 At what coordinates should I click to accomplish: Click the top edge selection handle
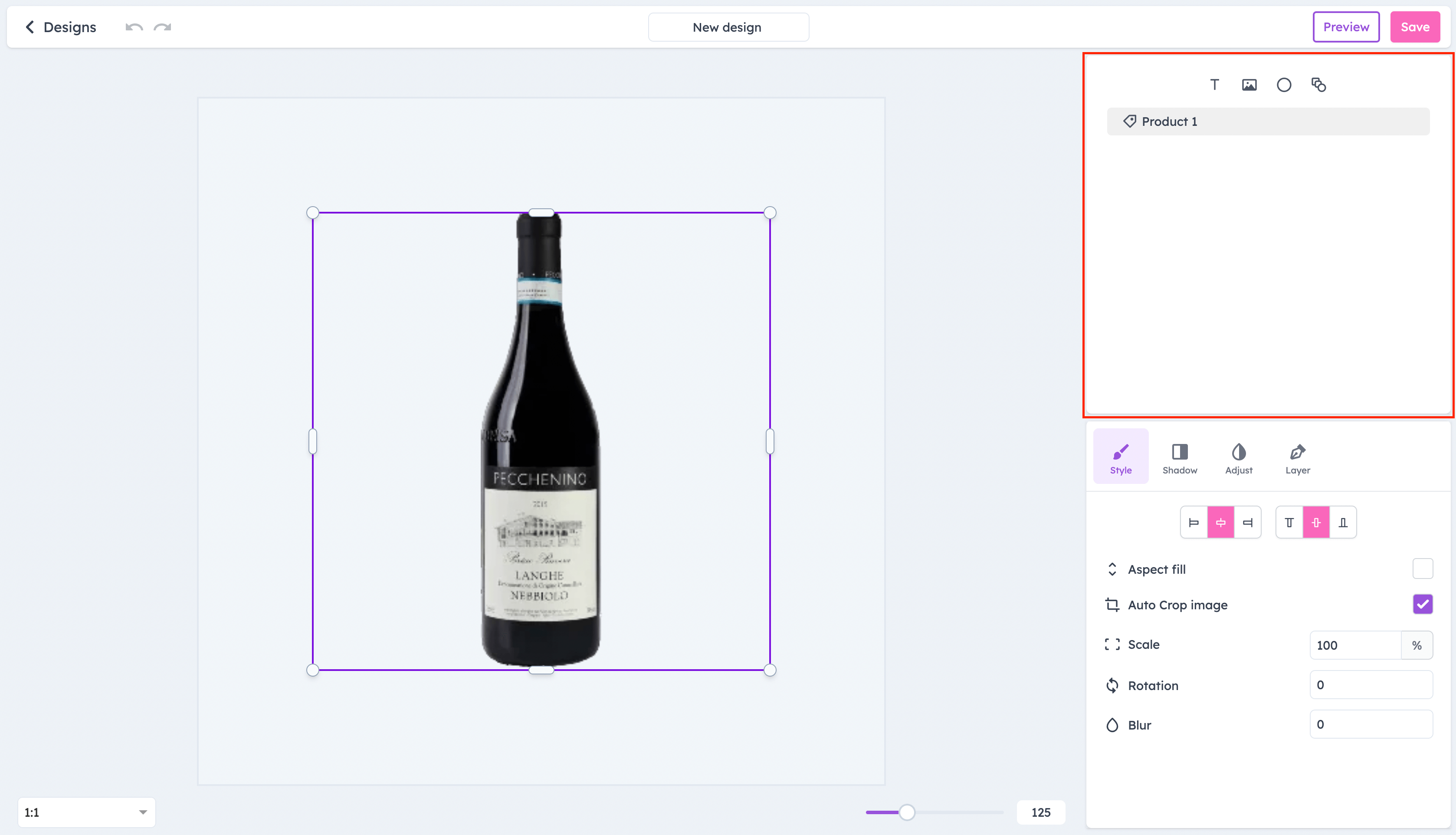(x=541, y=213)
